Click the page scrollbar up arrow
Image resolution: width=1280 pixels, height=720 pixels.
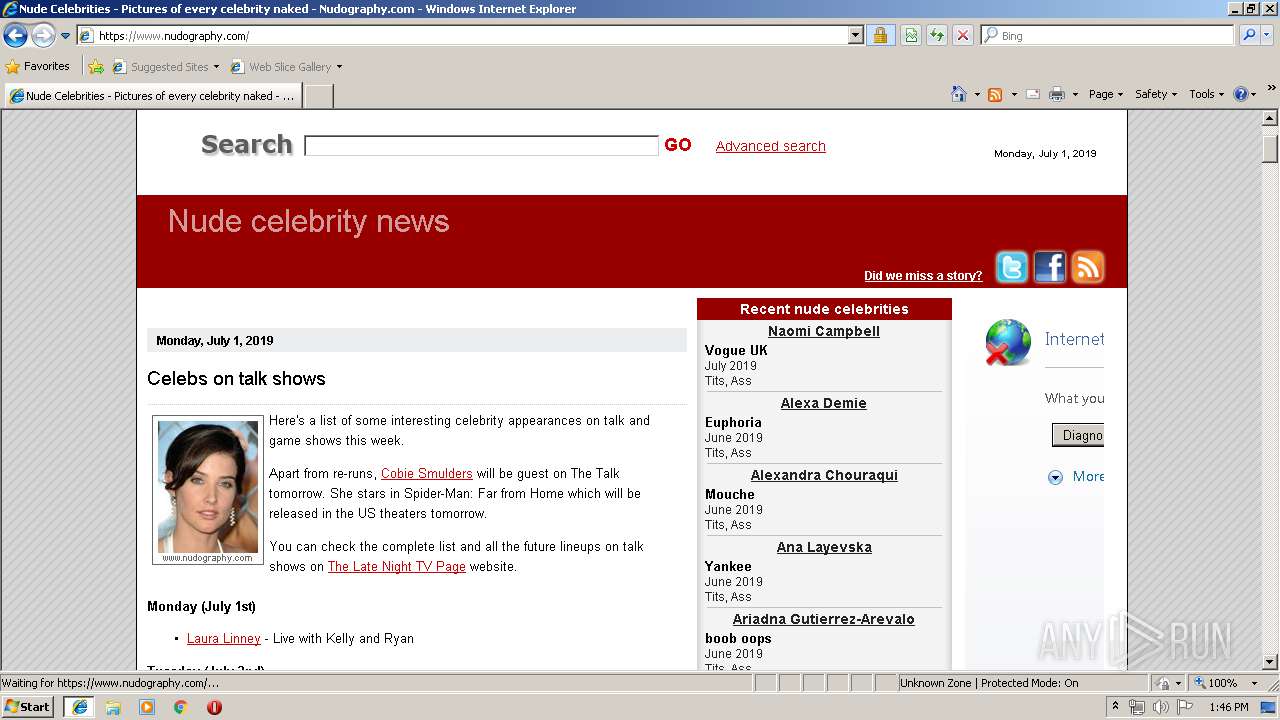[1270, 118]
